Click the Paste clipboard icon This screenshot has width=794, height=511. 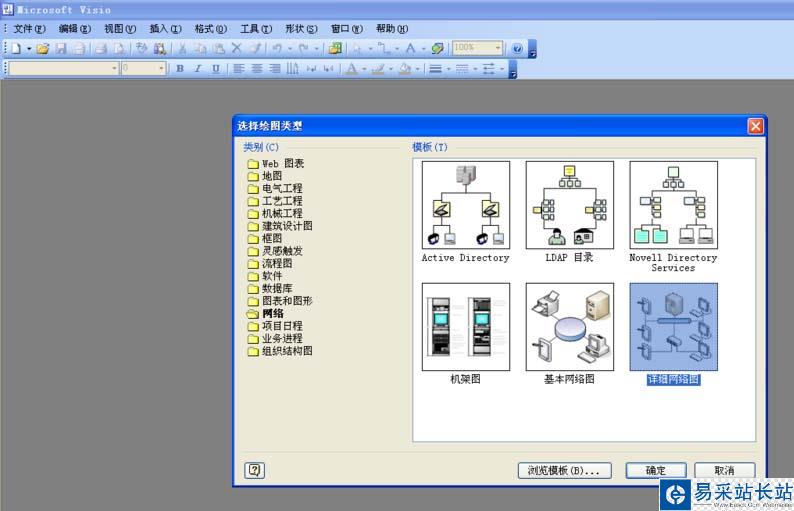218,49
